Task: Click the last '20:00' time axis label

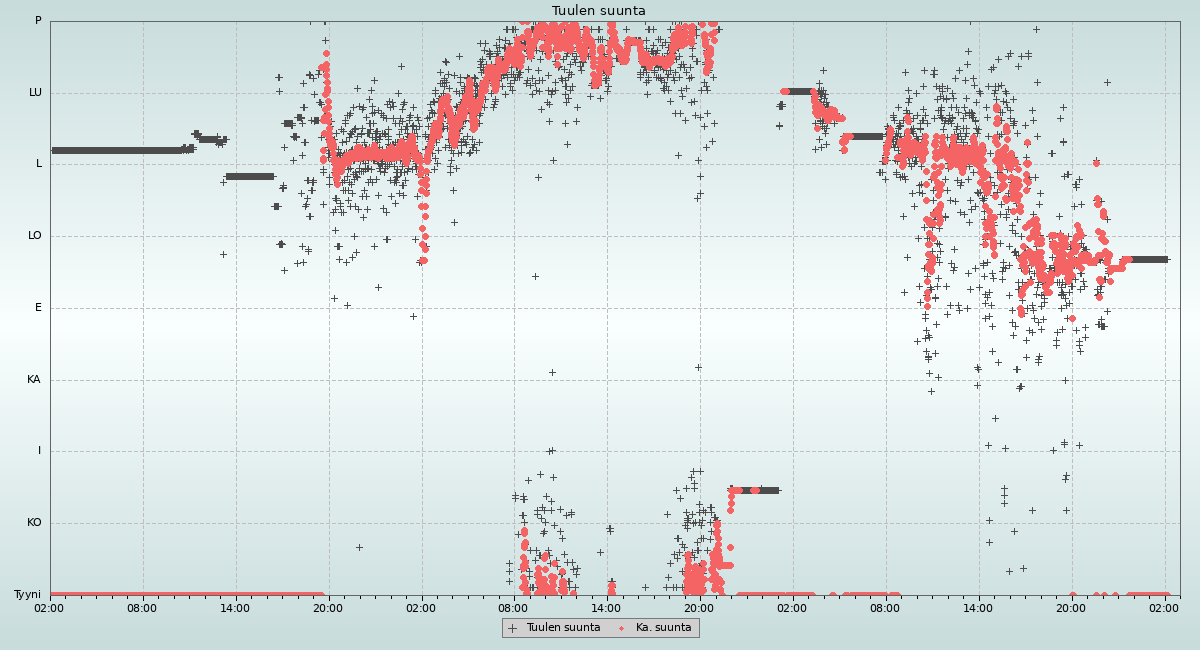Action: (x=1071, y=607)
